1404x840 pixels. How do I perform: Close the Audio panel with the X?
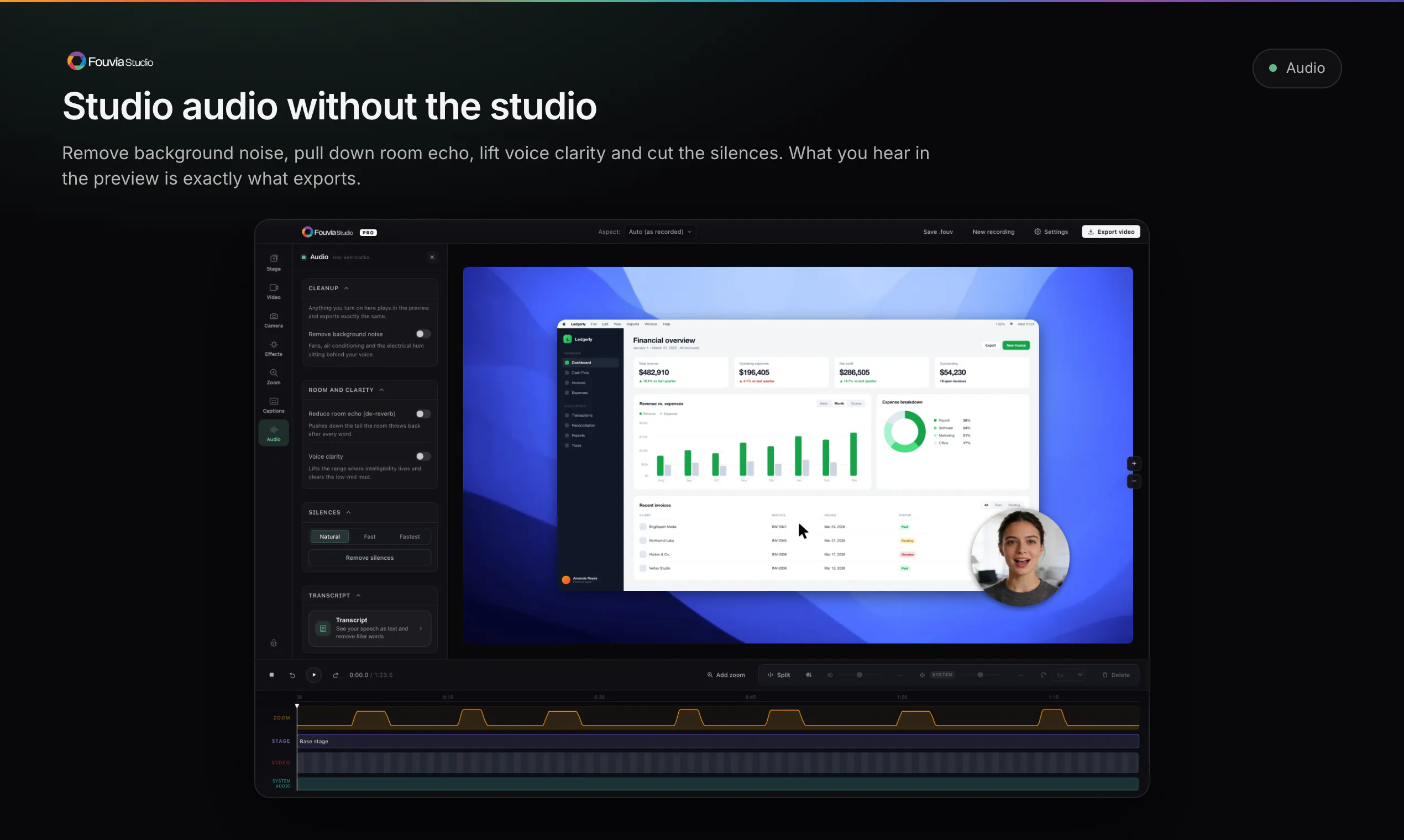click(432, 257)
